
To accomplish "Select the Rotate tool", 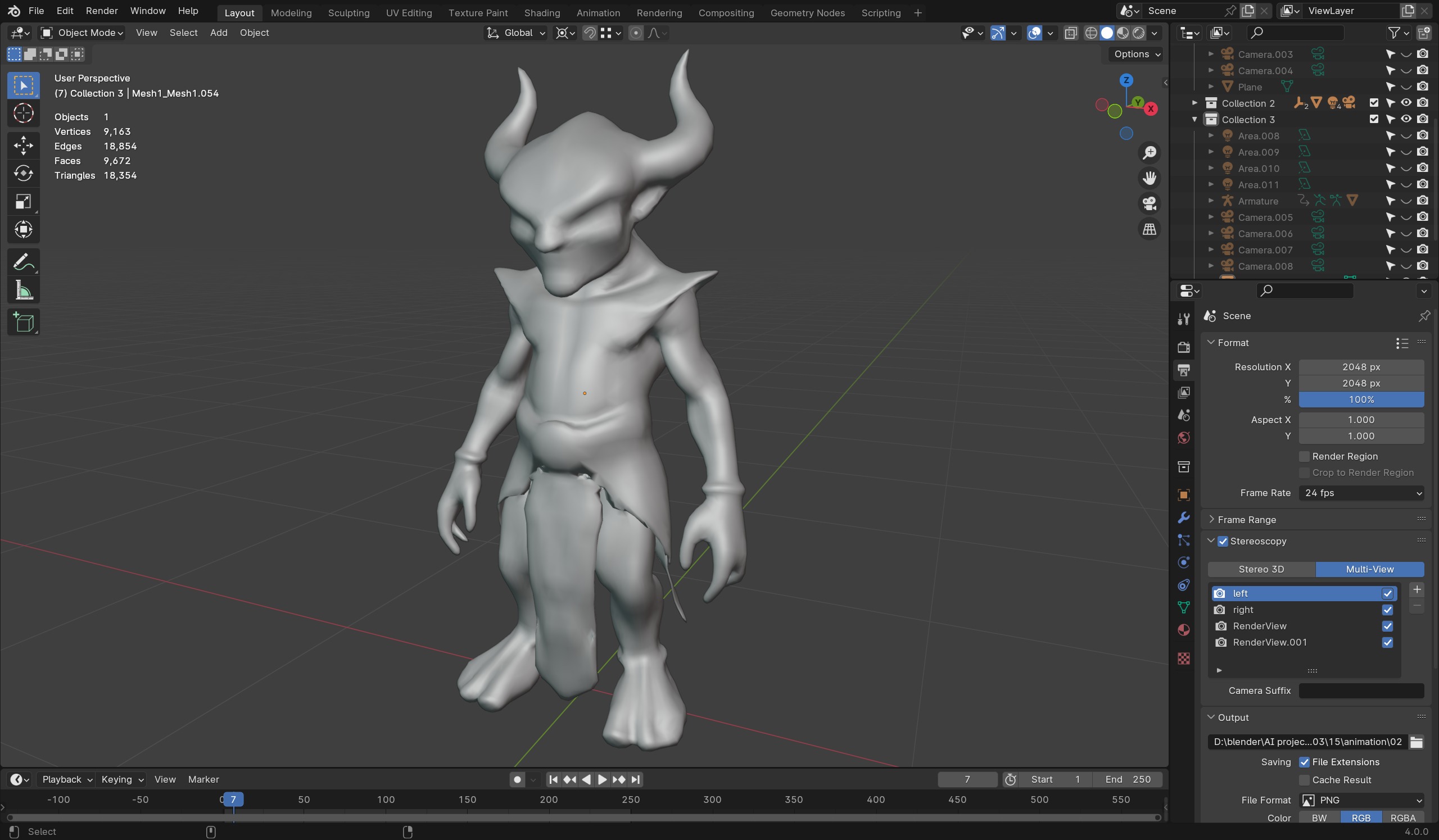I will pyautogui.click(x=24, y=174).
